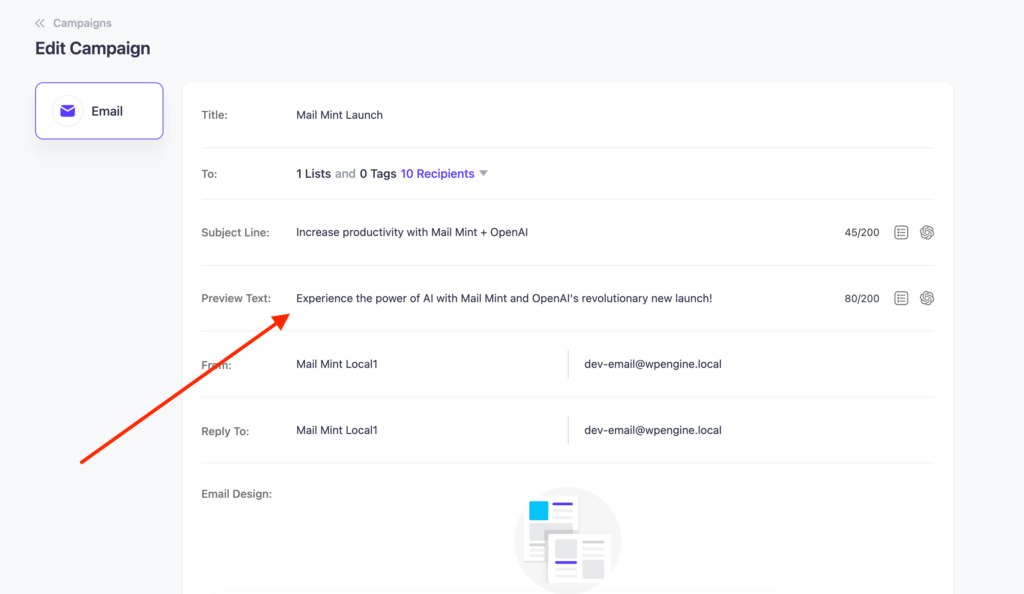Edit the Reply To email address
Viewport: 1024px width, 594px height.
653,430
